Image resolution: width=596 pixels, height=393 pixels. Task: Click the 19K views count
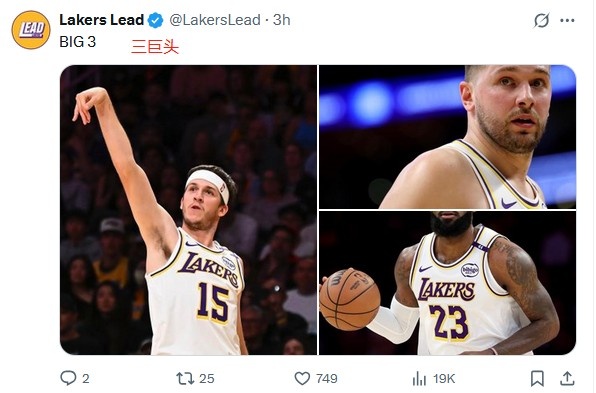click(x=444, y=379)
